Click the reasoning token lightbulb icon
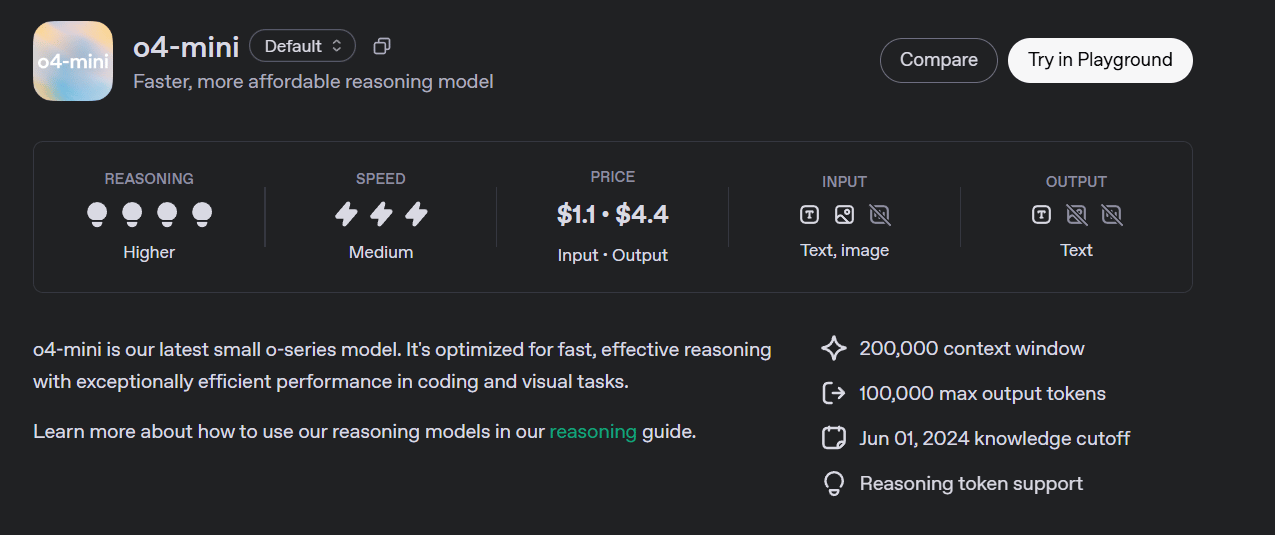1275x535 pixels. (x=833, y=484)
